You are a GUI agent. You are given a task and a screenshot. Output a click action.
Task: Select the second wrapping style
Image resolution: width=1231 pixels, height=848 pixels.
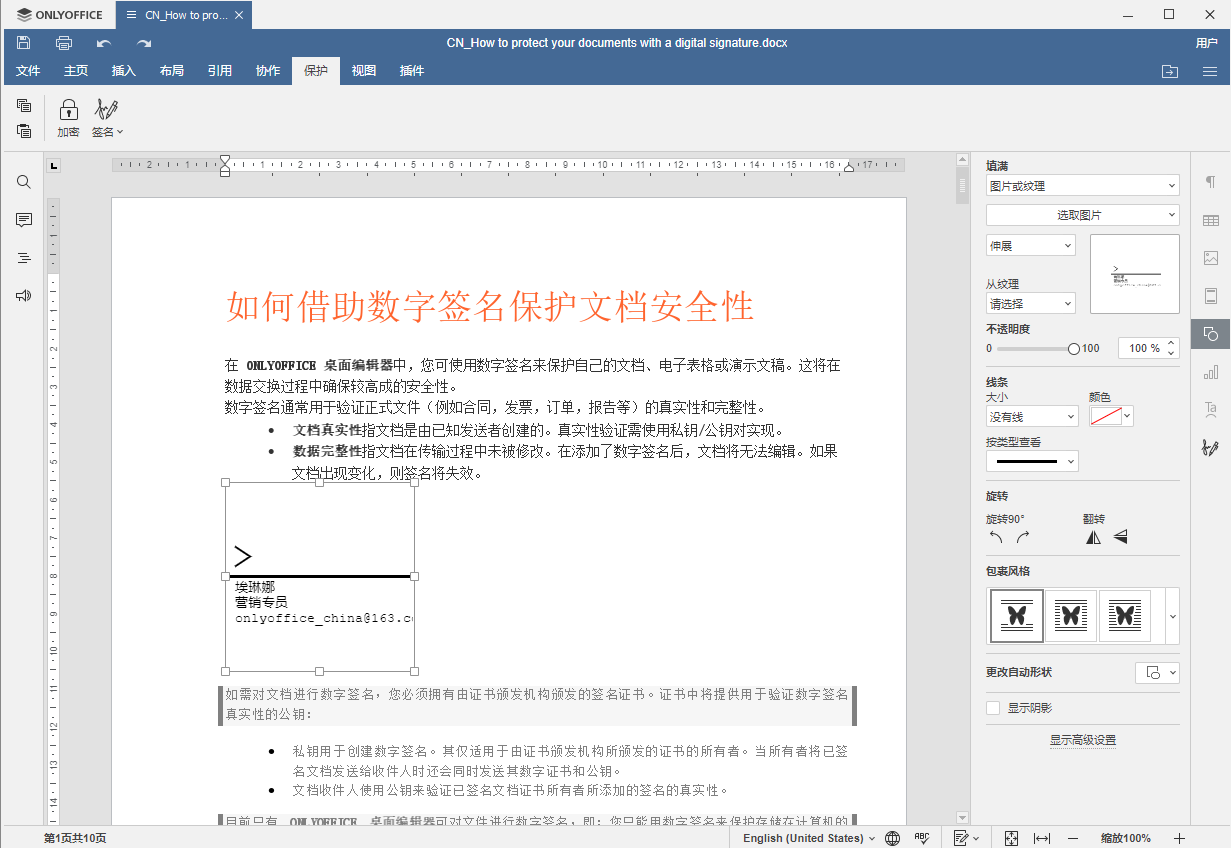[x=1071, y=615]
